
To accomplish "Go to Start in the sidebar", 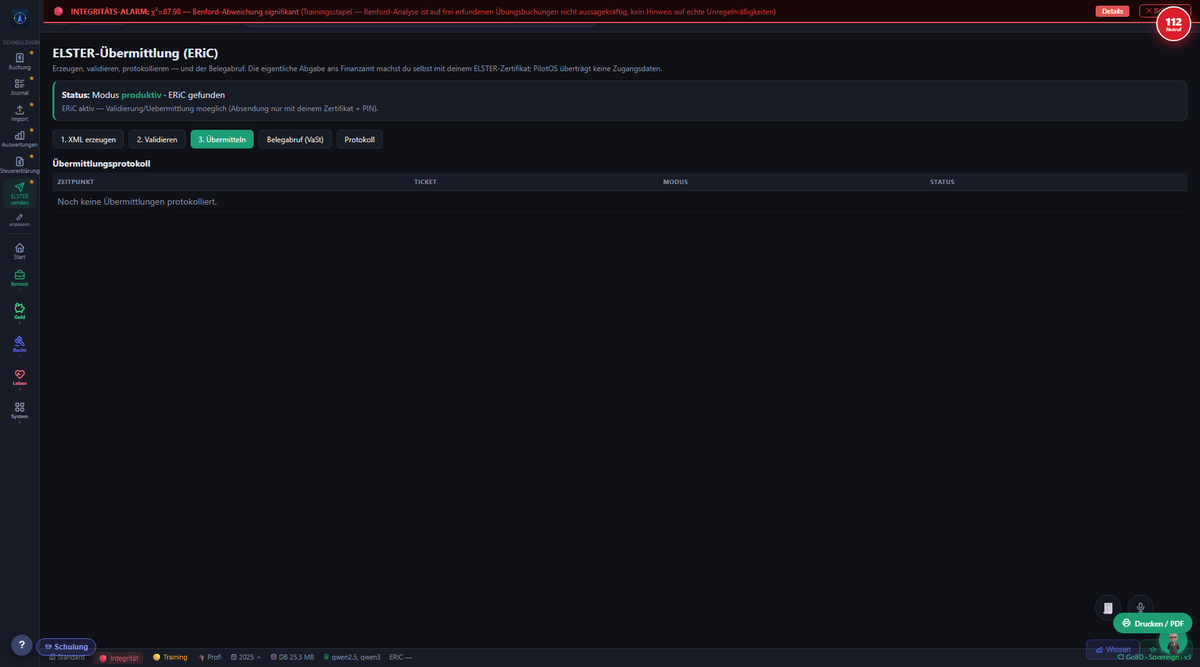I will [20, 250].
